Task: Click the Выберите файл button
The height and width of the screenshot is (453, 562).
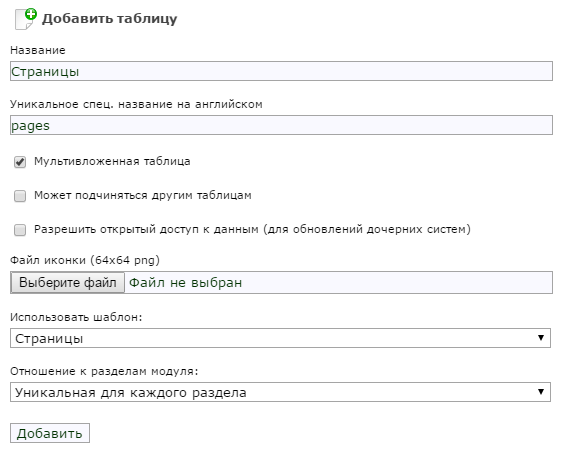Action: [x=68, y=282]
